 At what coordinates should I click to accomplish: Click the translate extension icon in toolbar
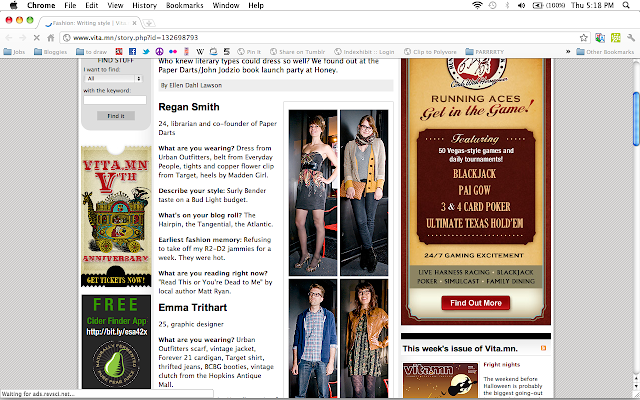[x=600, y=38]
